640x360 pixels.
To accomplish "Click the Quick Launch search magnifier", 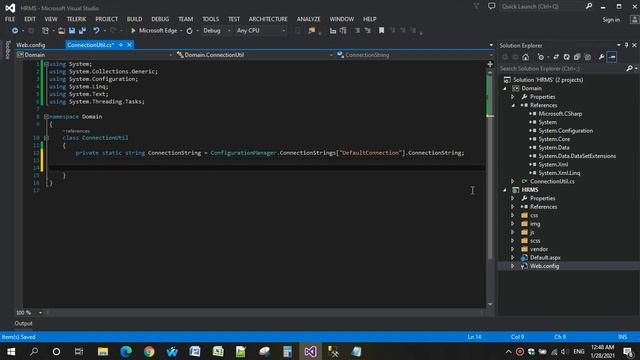I will pos(589,6).
